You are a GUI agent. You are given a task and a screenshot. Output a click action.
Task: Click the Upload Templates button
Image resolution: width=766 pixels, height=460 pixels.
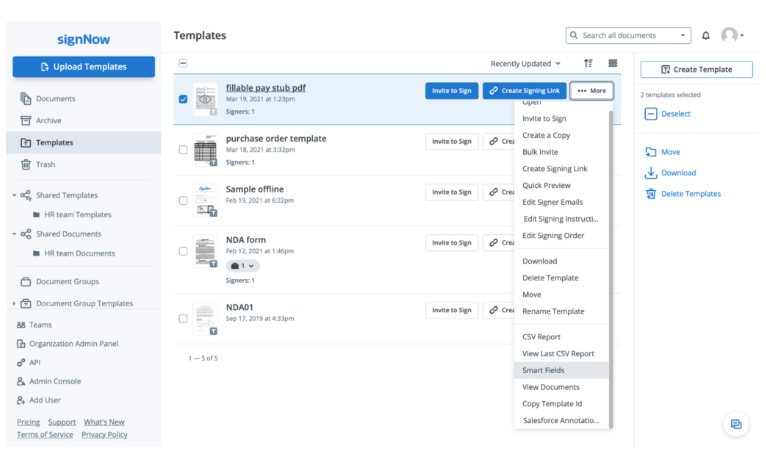point(84,67)
